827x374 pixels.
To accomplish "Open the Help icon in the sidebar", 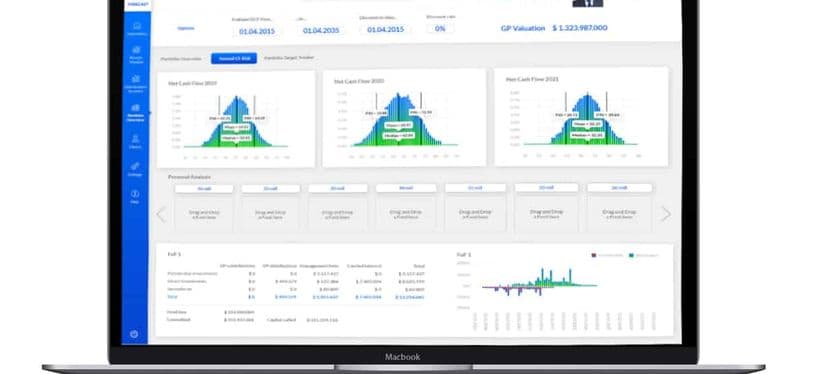I will pyautogui.click(x=135, y=196).
